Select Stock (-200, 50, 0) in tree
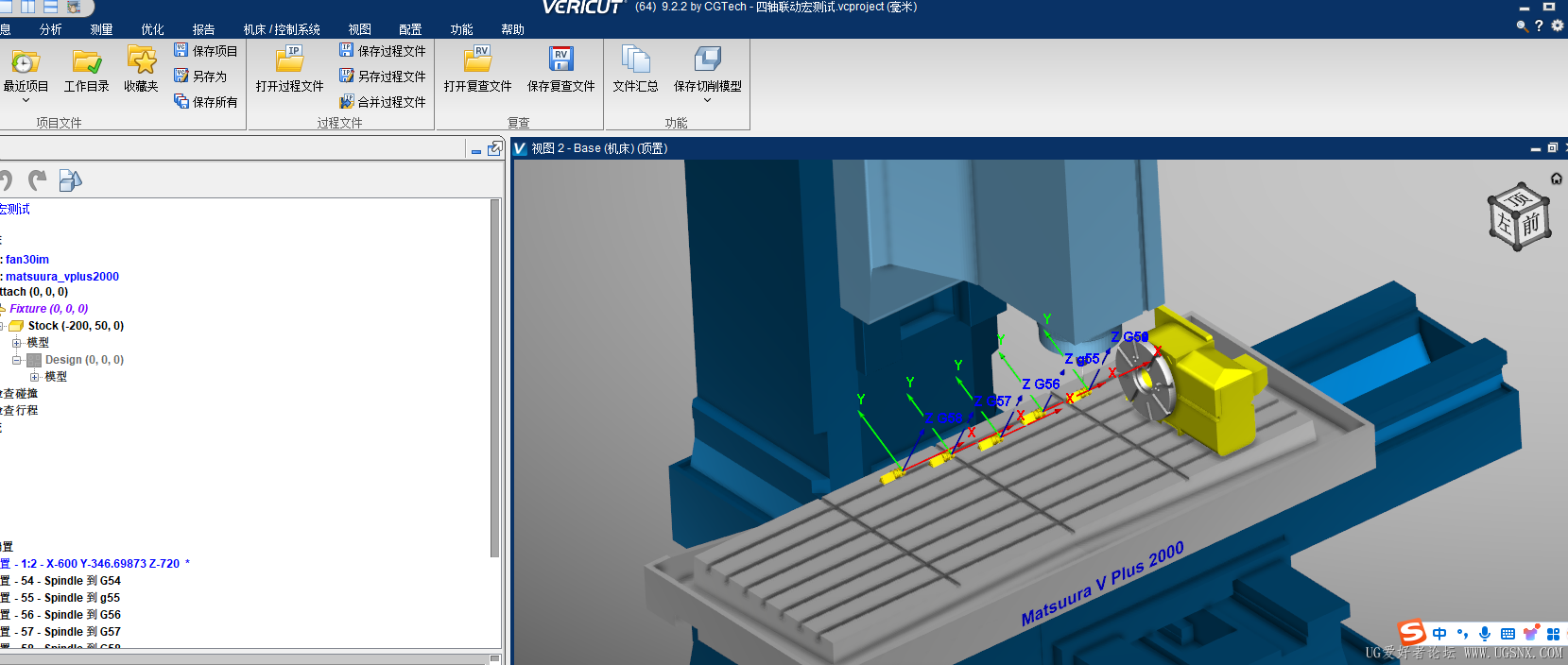Viewport: 1568px width, 665px height. (76, 326)
